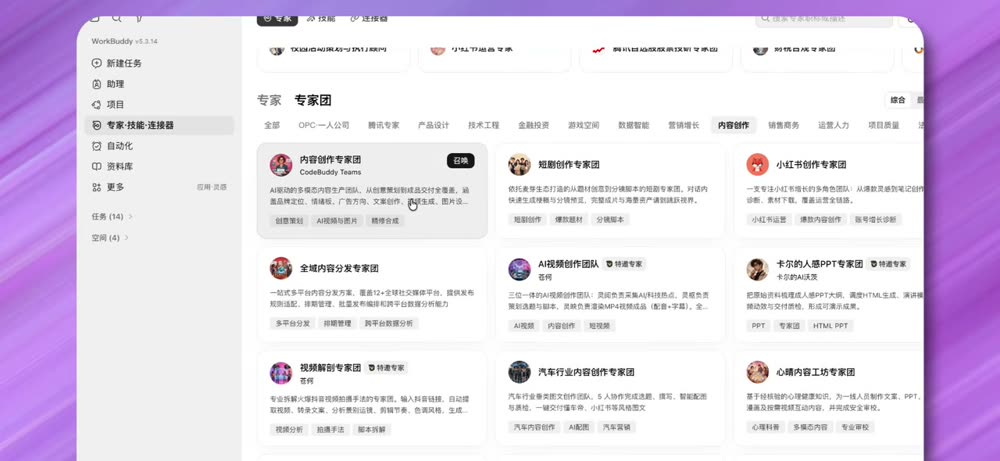This screenshot has height=461, width=1000.
Task: Expand the 任务 (14) section
Action: [112, 217]
